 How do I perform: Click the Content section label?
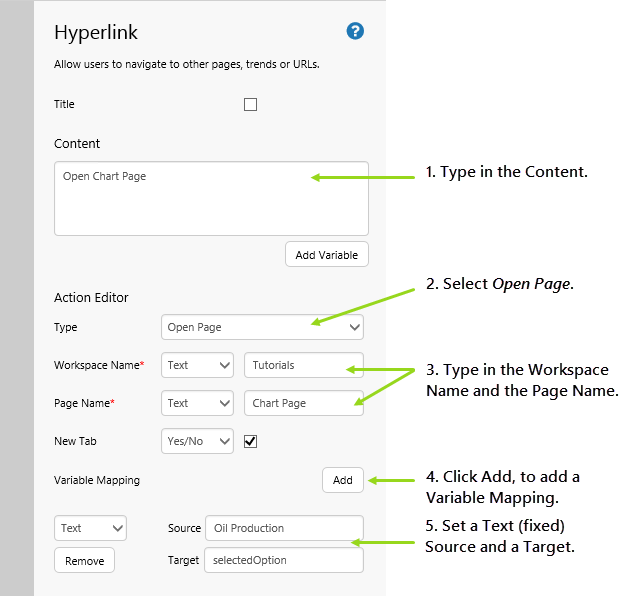(77, 144)
